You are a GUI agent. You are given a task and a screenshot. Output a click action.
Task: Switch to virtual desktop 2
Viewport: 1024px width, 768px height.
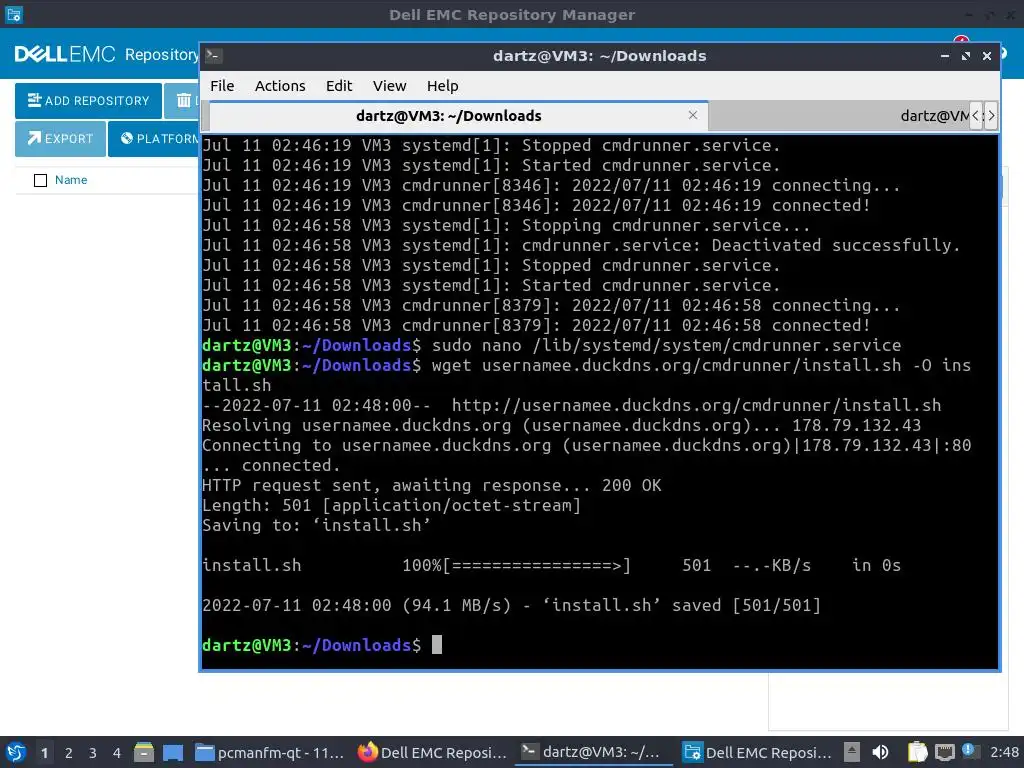(x=69, y=752)
